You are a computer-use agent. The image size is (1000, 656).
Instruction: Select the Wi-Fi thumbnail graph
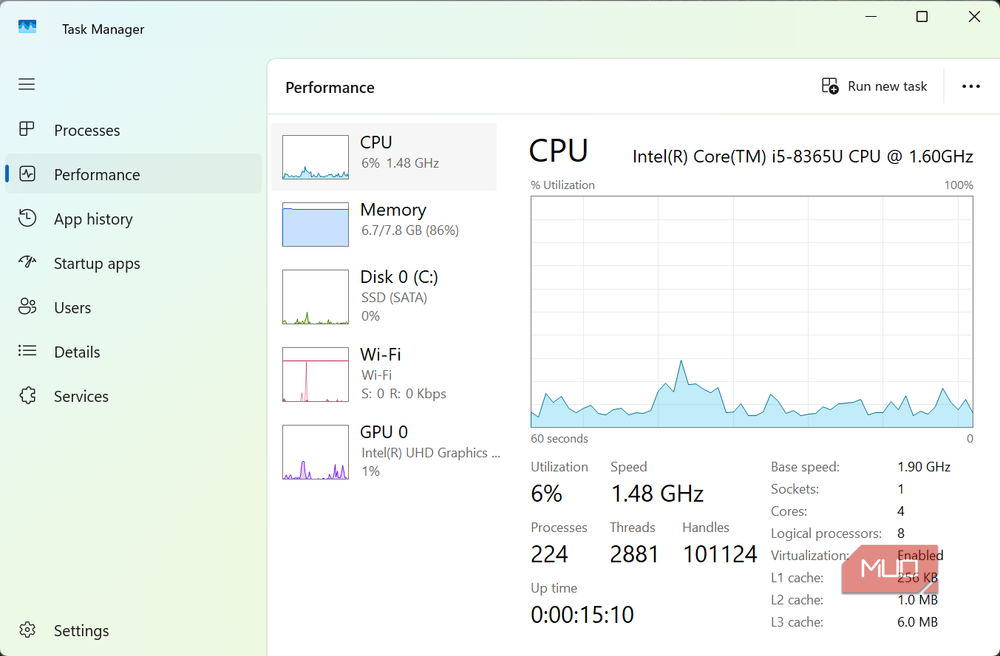click(x=315, y=374)
